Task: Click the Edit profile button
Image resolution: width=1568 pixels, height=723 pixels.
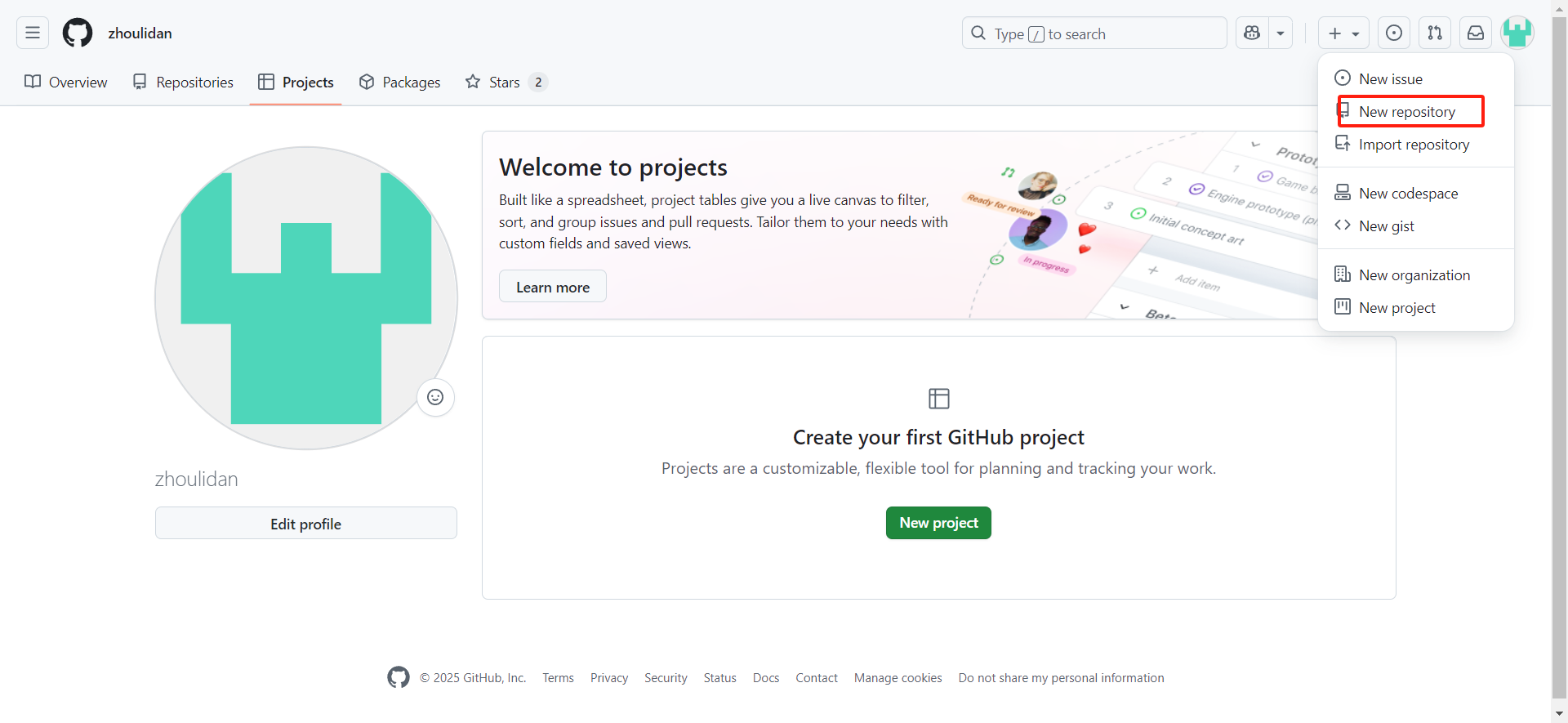Action: 306,524
